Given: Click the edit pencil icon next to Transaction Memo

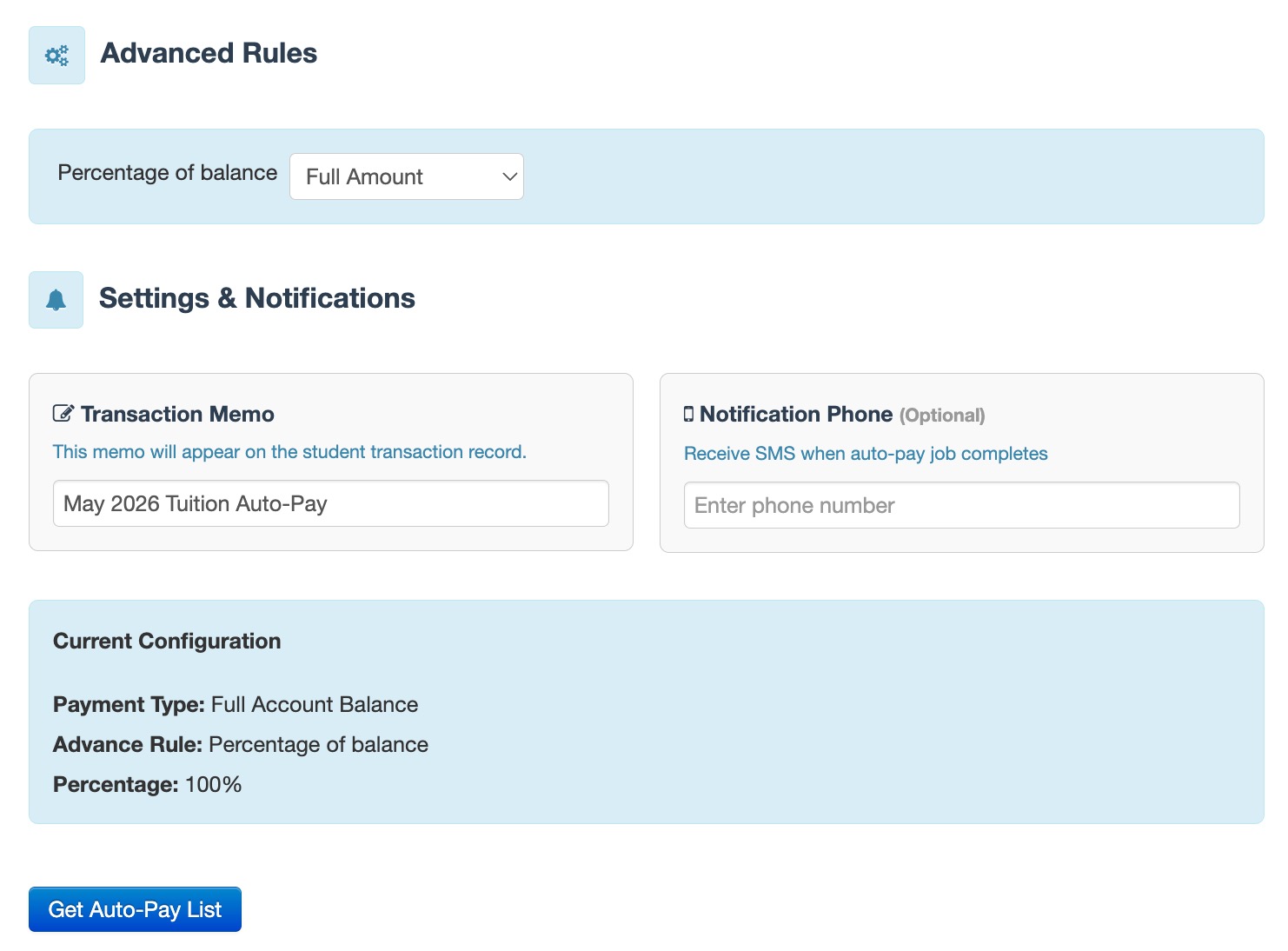Looking at the screenshot, I should [63, 414].
